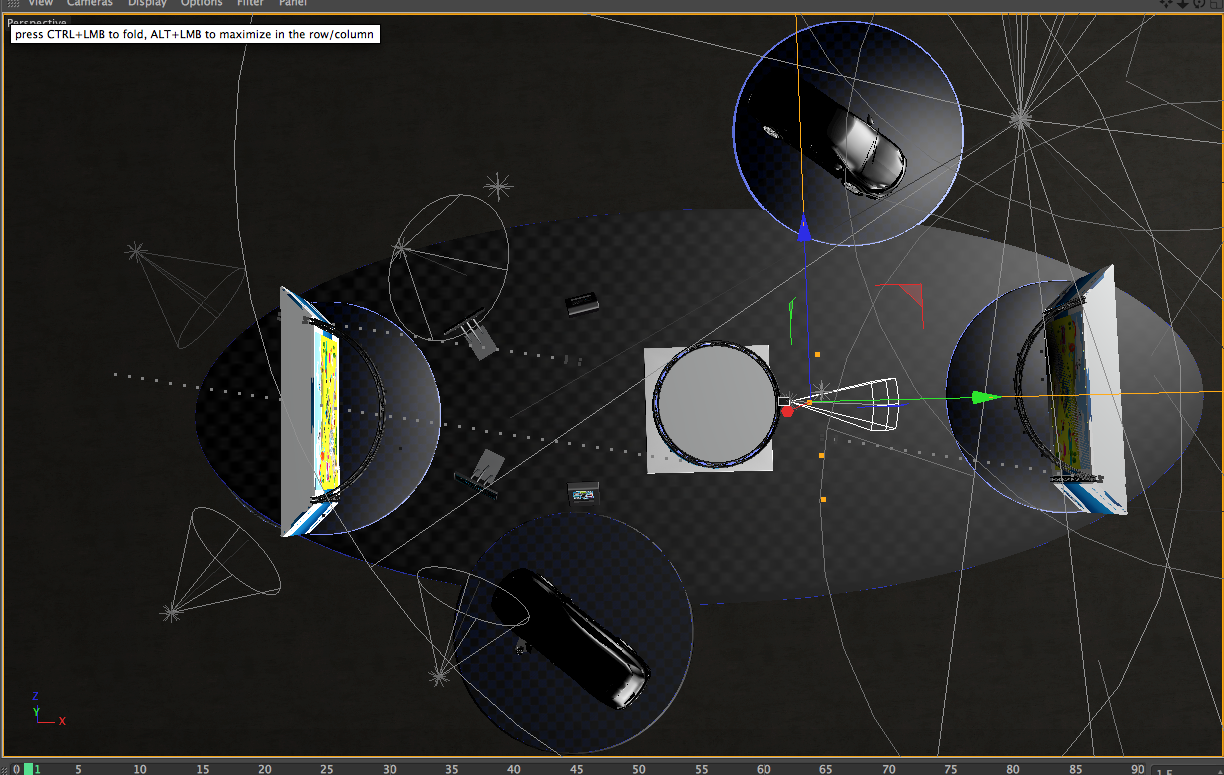Click the viewport rotate camera icon
The image size is (1224, 775).
[1199, 4]
